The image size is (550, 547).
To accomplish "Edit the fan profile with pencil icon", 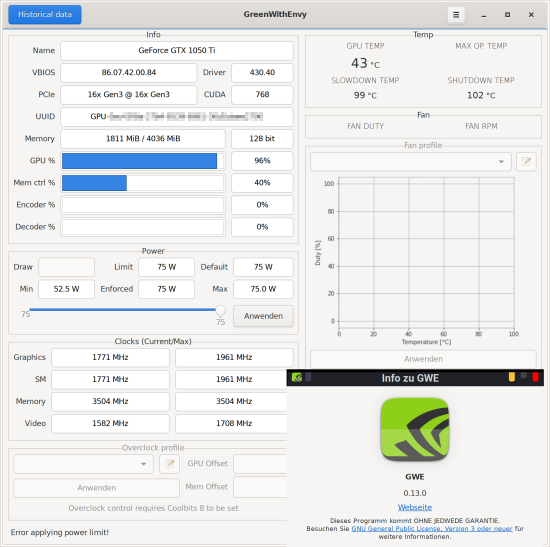I will [x=526, y=161].
